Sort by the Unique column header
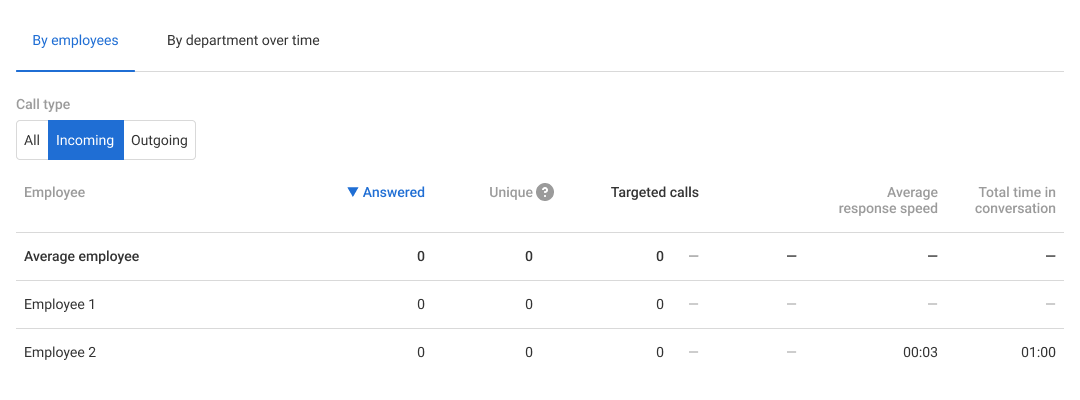This screenshot has width=1080, height=400. pyautogui.click(x=510, y=192)
